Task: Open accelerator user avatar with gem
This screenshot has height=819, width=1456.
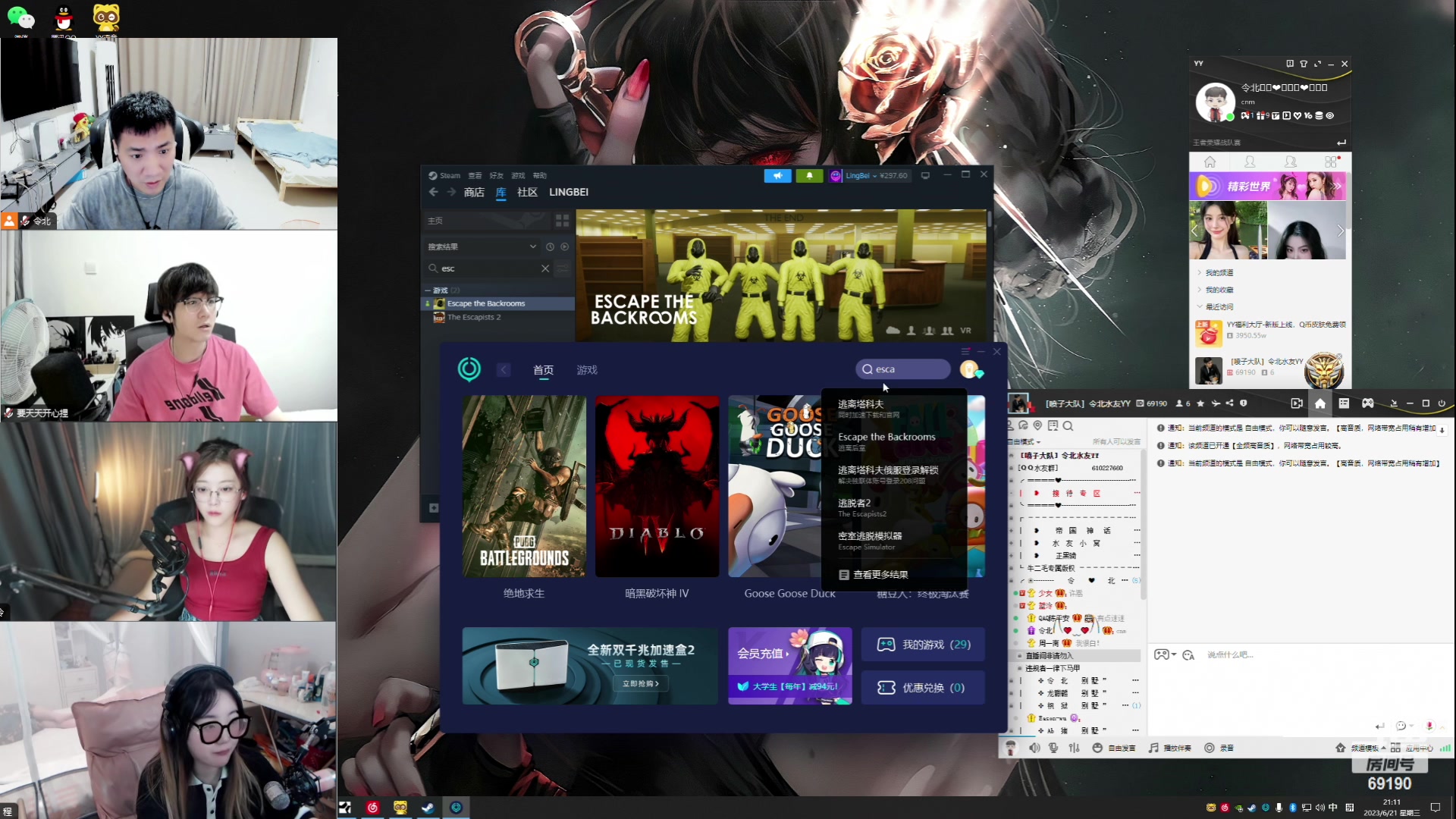Action: (971, 369)
